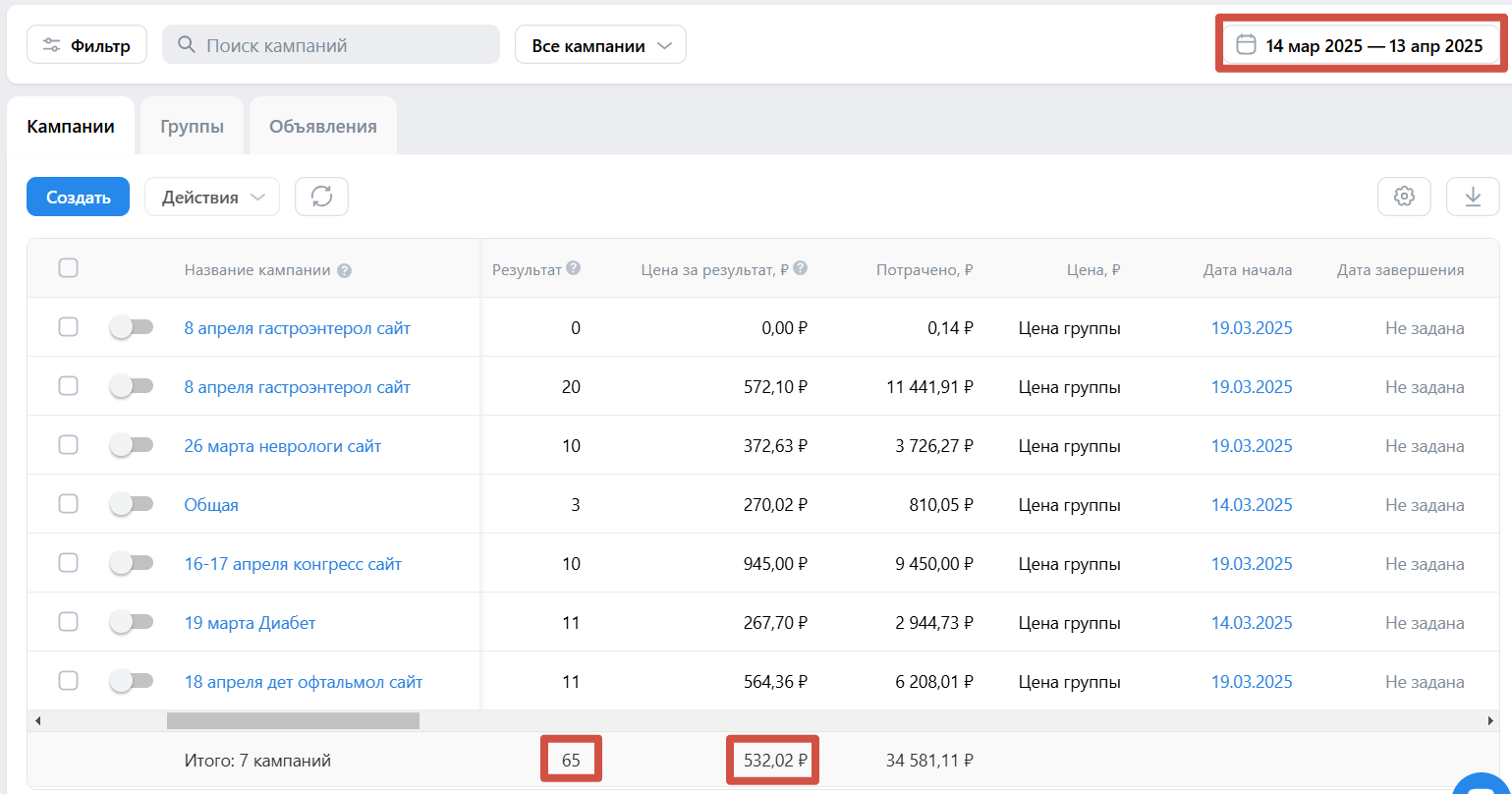Click the blue Создать button
1512x794 pixels.
[x=78, y=197]
